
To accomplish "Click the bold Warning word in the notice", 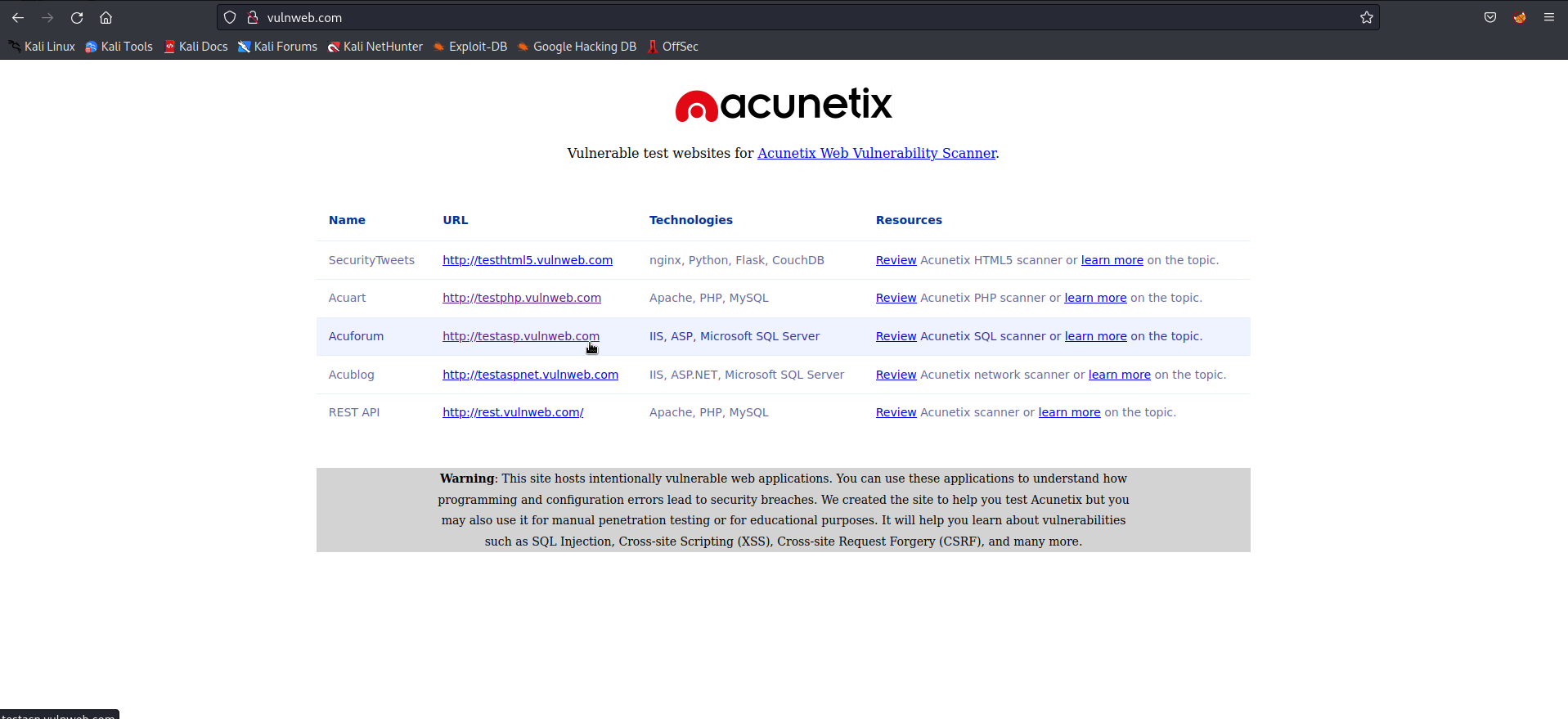I will point(467,479).
